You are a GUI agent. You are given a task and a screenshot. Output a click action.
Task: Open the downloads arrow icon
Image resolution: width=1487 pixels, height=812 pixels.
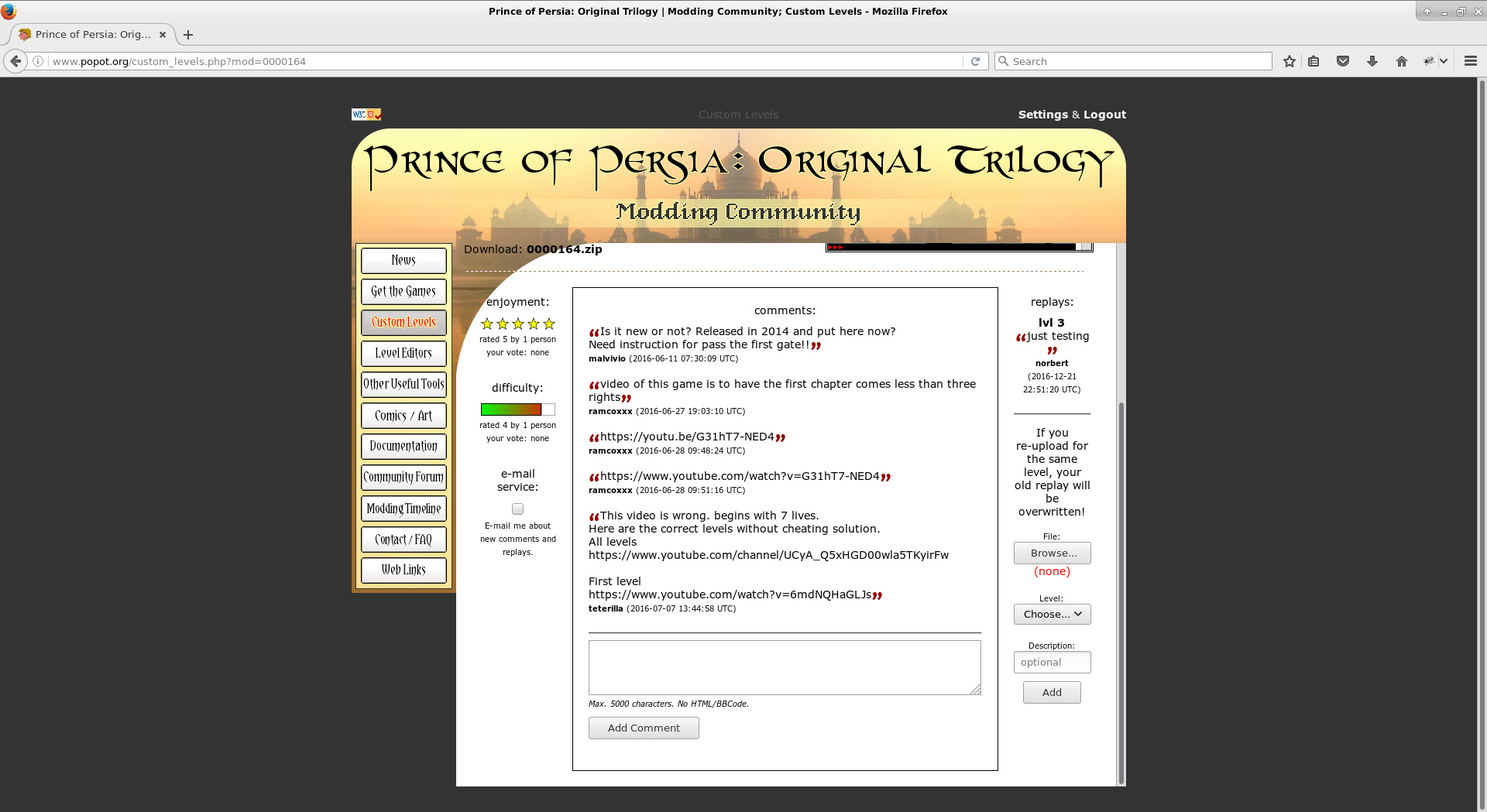(x=1372, y=61)
